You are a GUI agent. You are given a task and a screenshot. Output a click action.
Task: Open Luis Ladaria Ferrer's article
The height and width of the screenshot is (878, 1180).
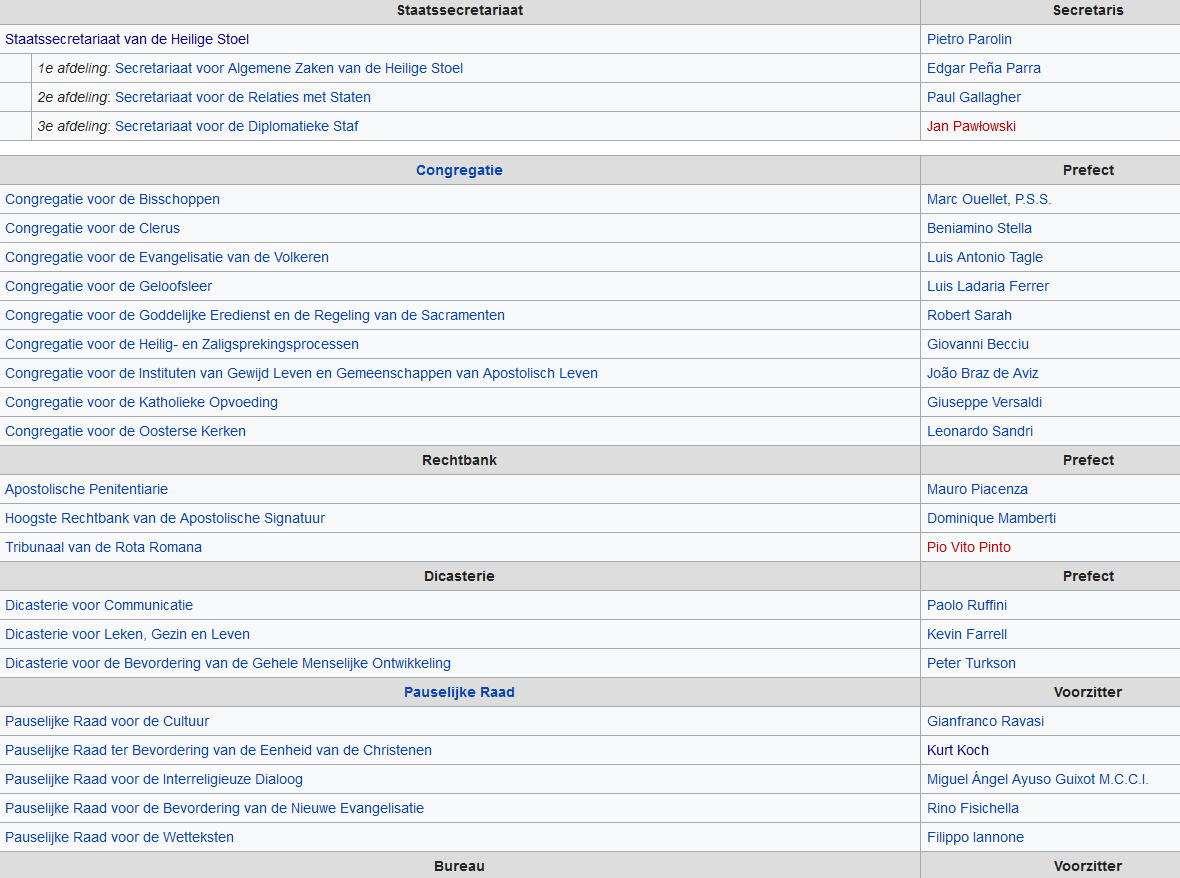(987, 286)
